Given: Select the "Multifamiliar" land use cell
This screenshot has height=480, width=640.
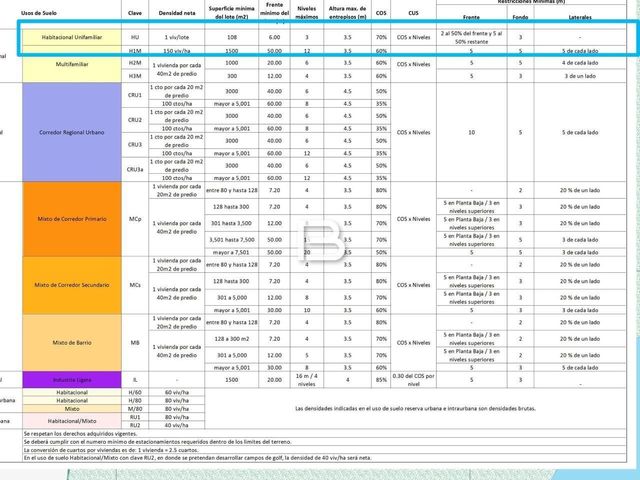Looking at the screenshot, I should [72, 64].
